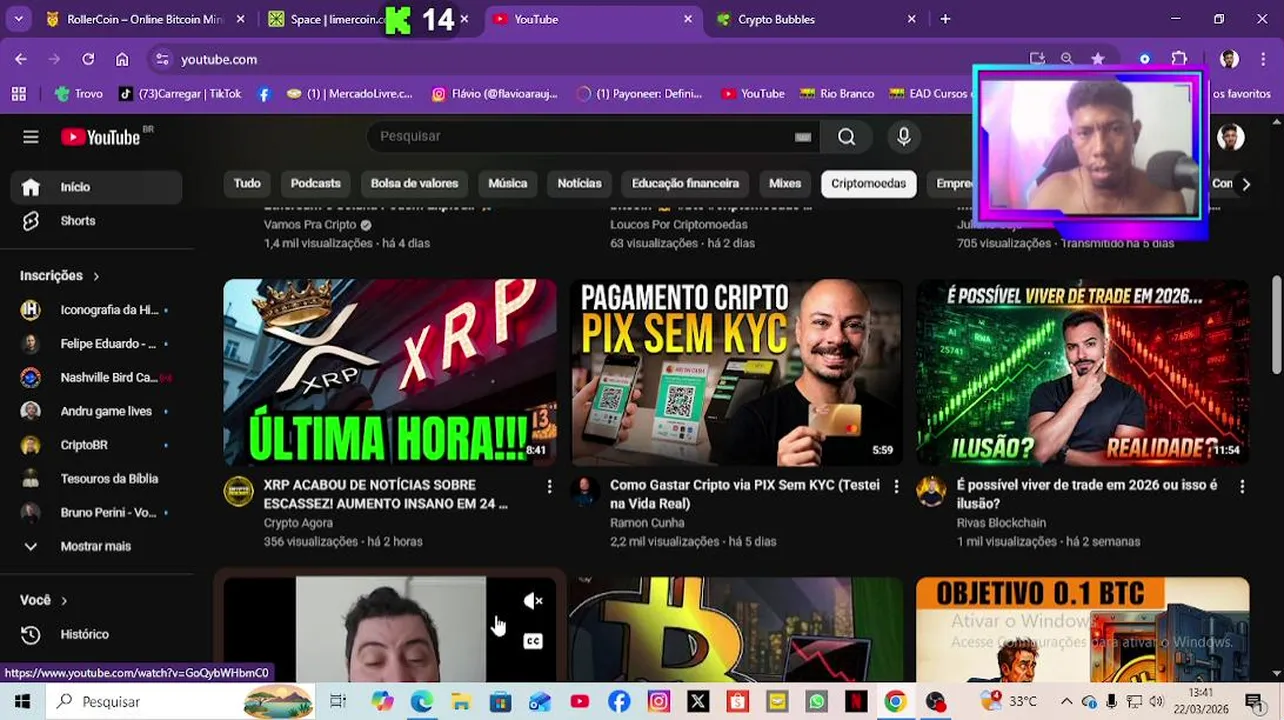The width and height of the screenshot is (1284, 720).
Task: Select the Tudo filter chip
Action: [247, 184]
